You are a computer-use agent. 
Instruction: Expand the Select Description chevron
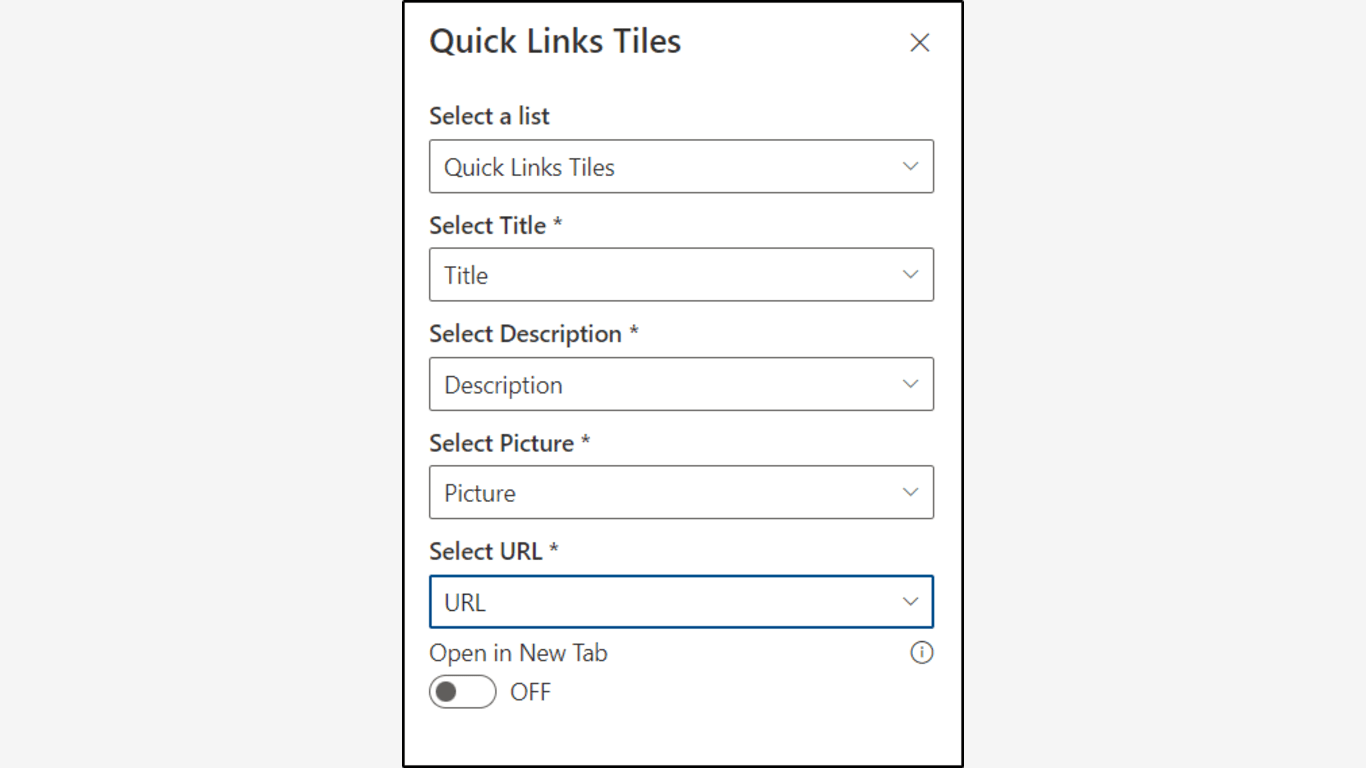tap(910, 384)
